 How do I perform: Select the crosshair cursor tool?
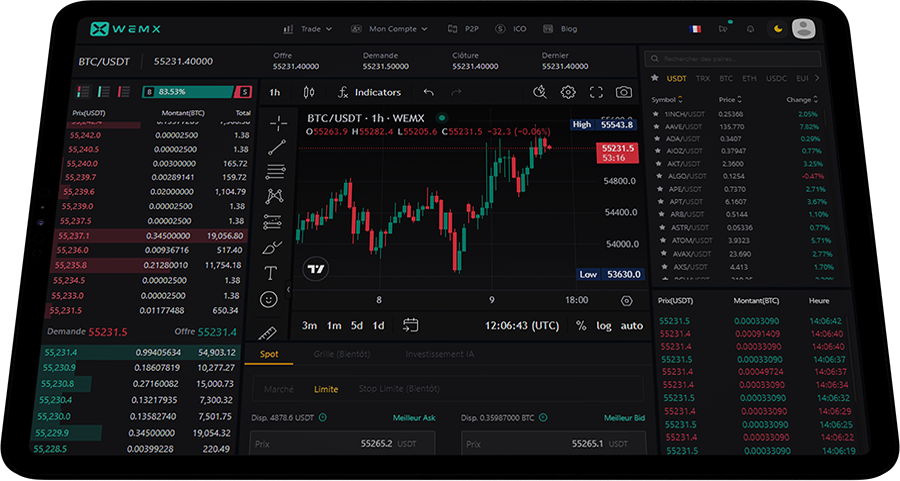[x=278, y=123]
